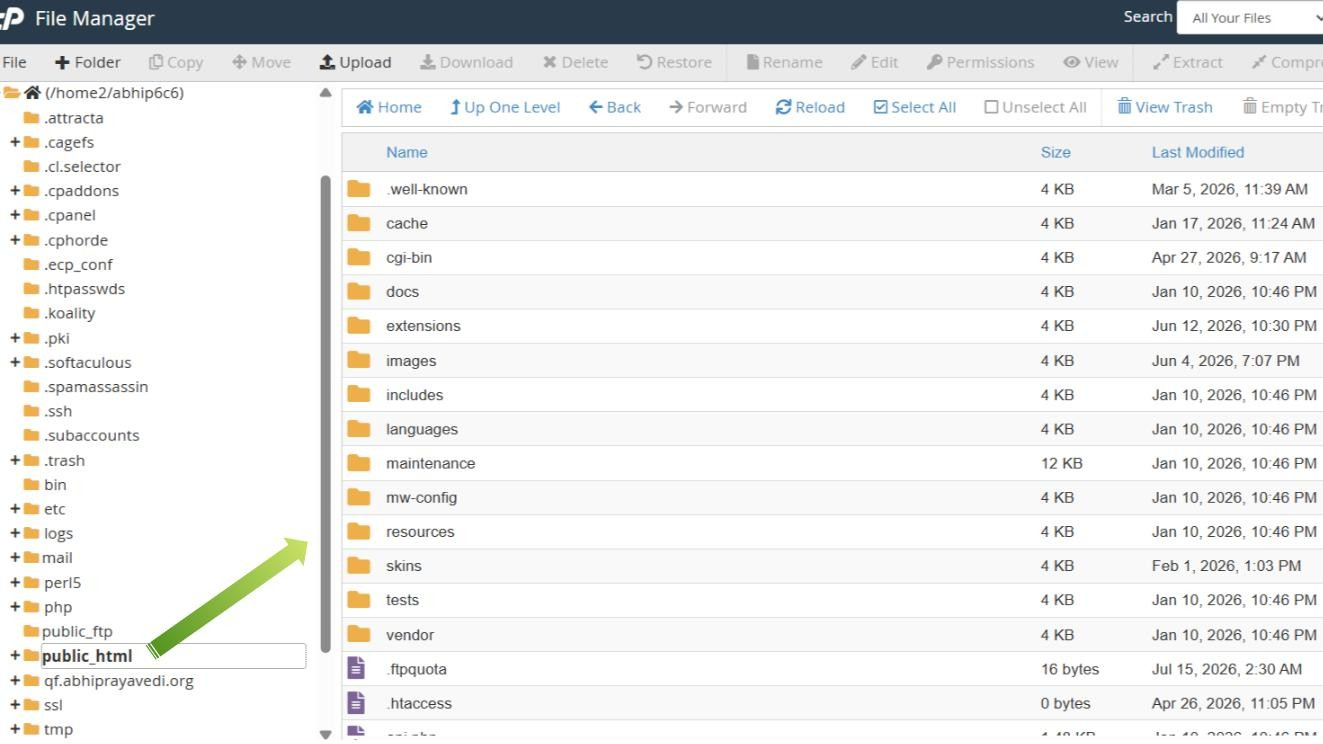Viewport: 1323px width, 744px height.
Task: Click the .well-known folder icon
Action: click(x=359, y=189)
